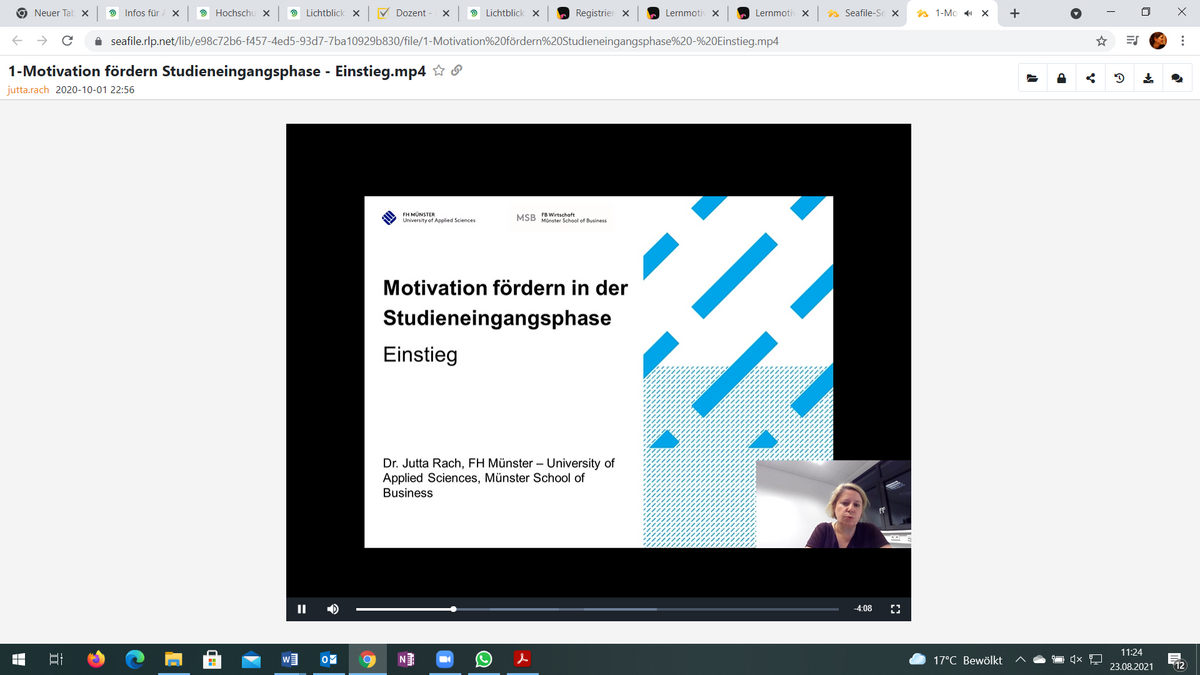
Task: Seek on the video progress bar
Action: [597, 608]
